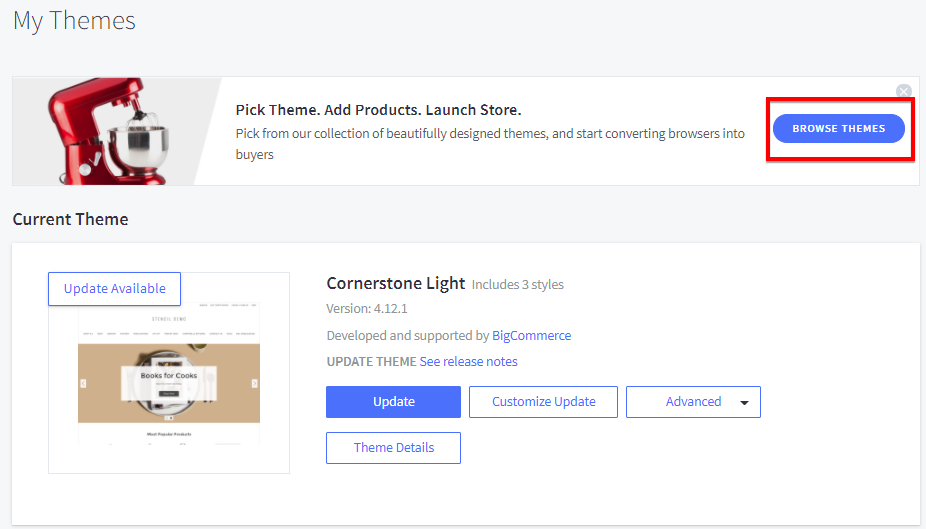Click the Books for Cooks preview banner
Screen dimensions: 926x529
pos(168,378)
